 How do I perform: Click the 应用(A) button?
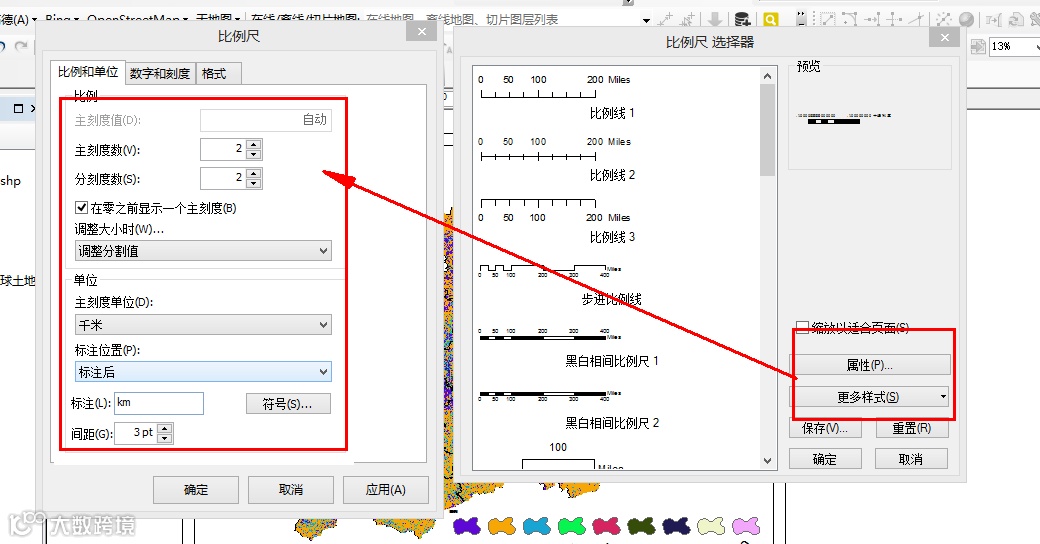pos(385,490)
